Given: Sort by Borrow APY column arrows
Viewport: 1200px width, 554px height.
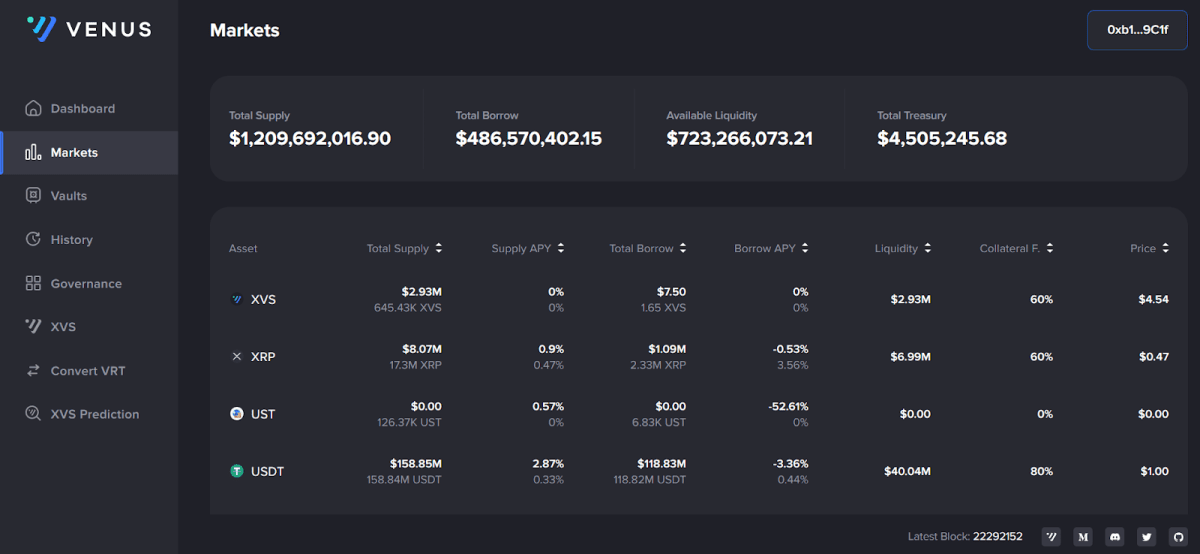Looking at the screenshot, I should coord(805,248).
